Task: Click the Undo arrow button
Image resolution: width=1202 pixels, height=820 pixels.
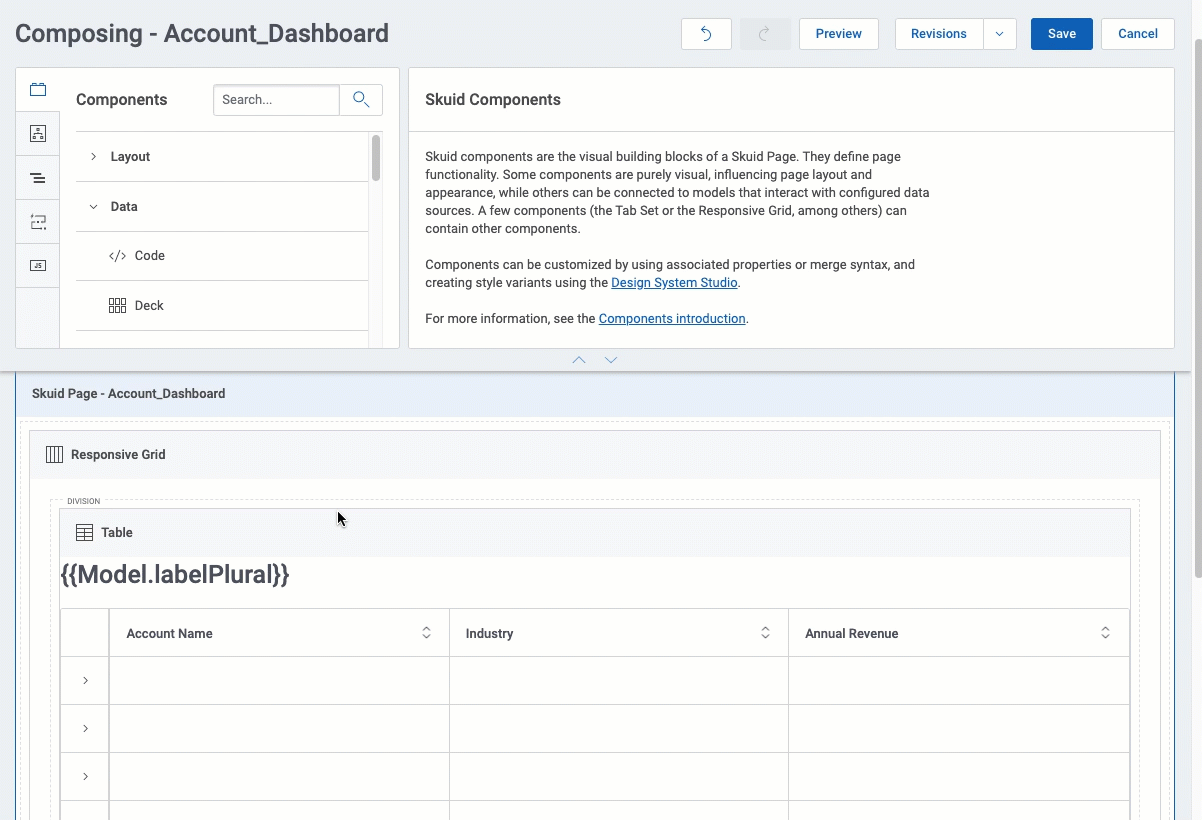Action: coord(706,34)
